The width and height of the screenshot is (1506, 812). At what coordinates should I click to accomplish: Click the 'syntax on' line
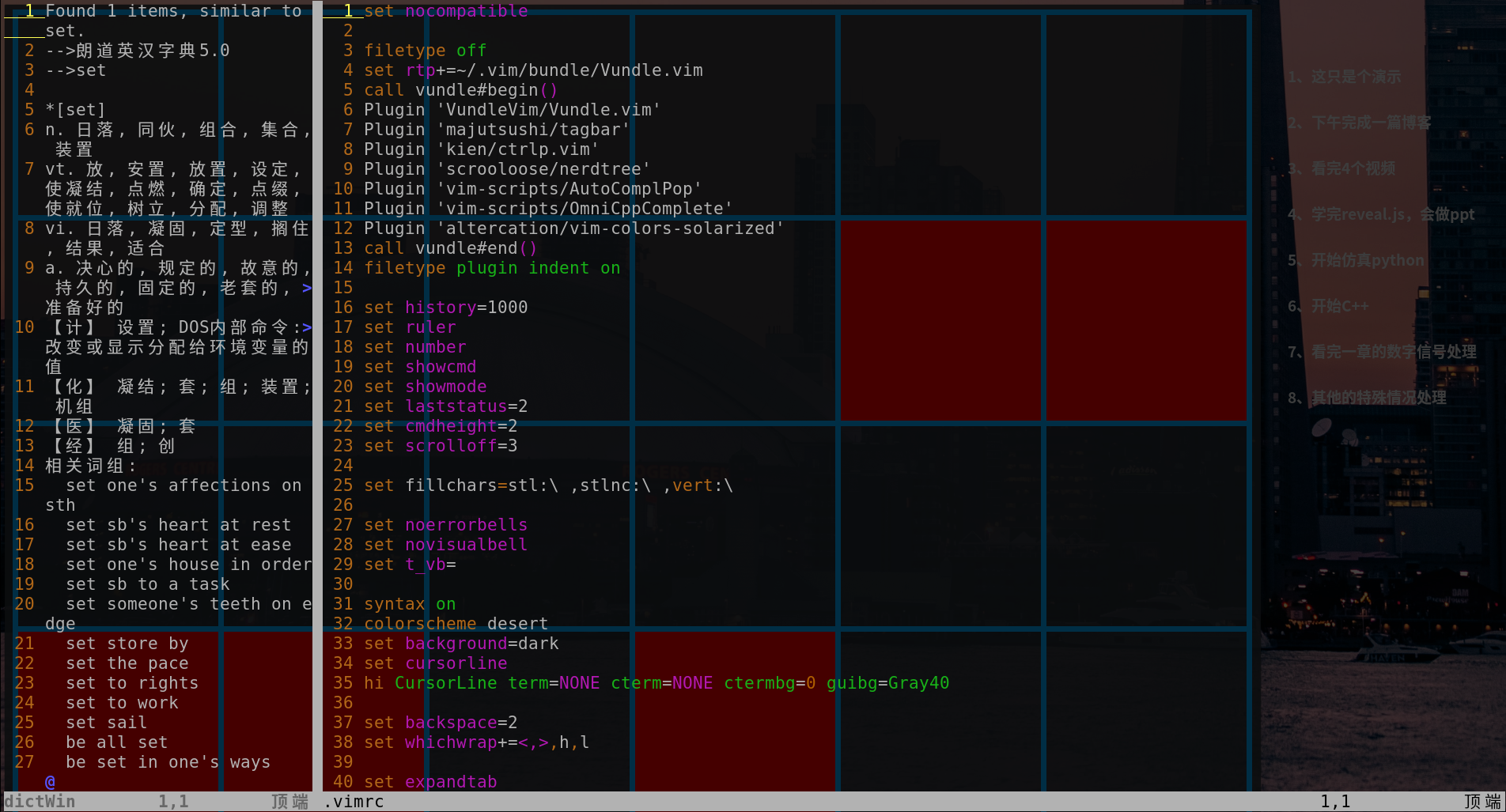coord(410,604)
